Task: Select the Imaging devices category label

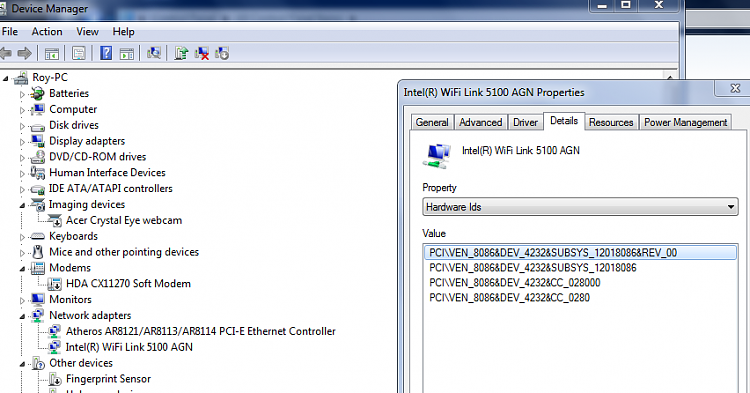Action: click(x=87, y=205)
